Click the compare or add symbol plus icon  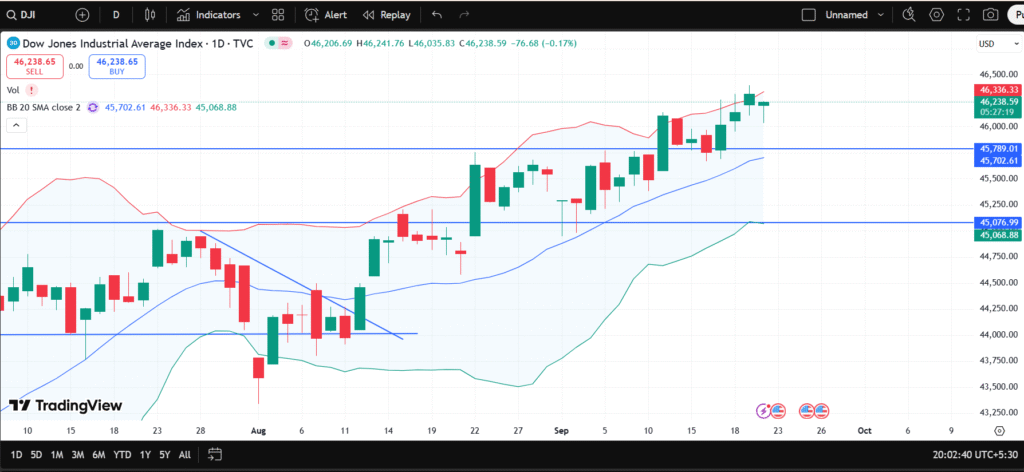click(x=82, y=15)
